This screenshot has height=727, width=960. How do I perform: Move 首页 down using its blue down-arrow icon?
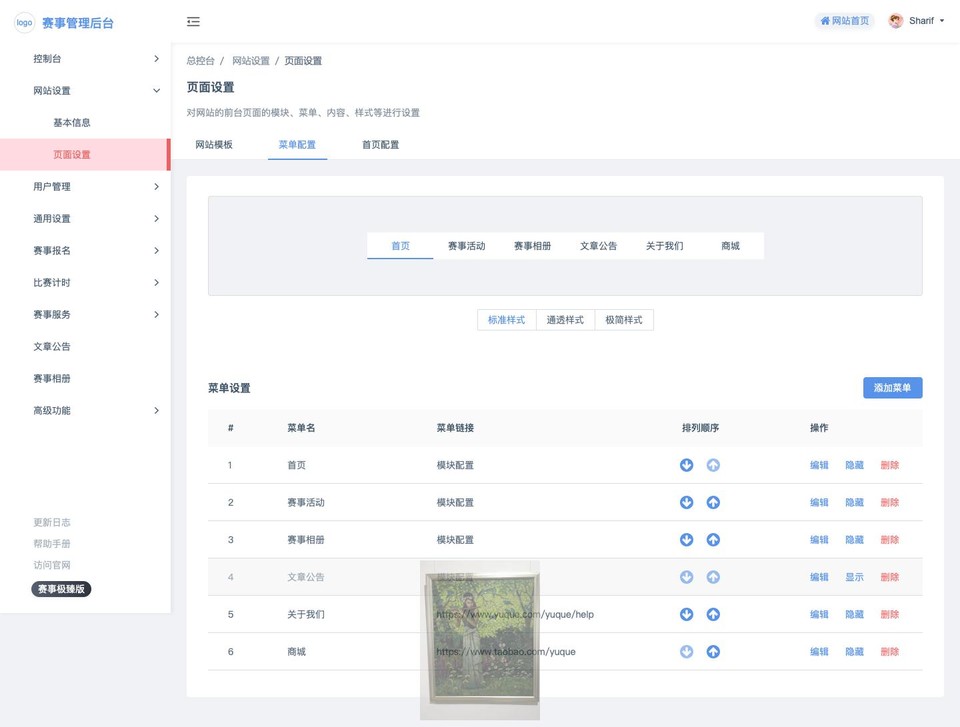click(686, 465)
